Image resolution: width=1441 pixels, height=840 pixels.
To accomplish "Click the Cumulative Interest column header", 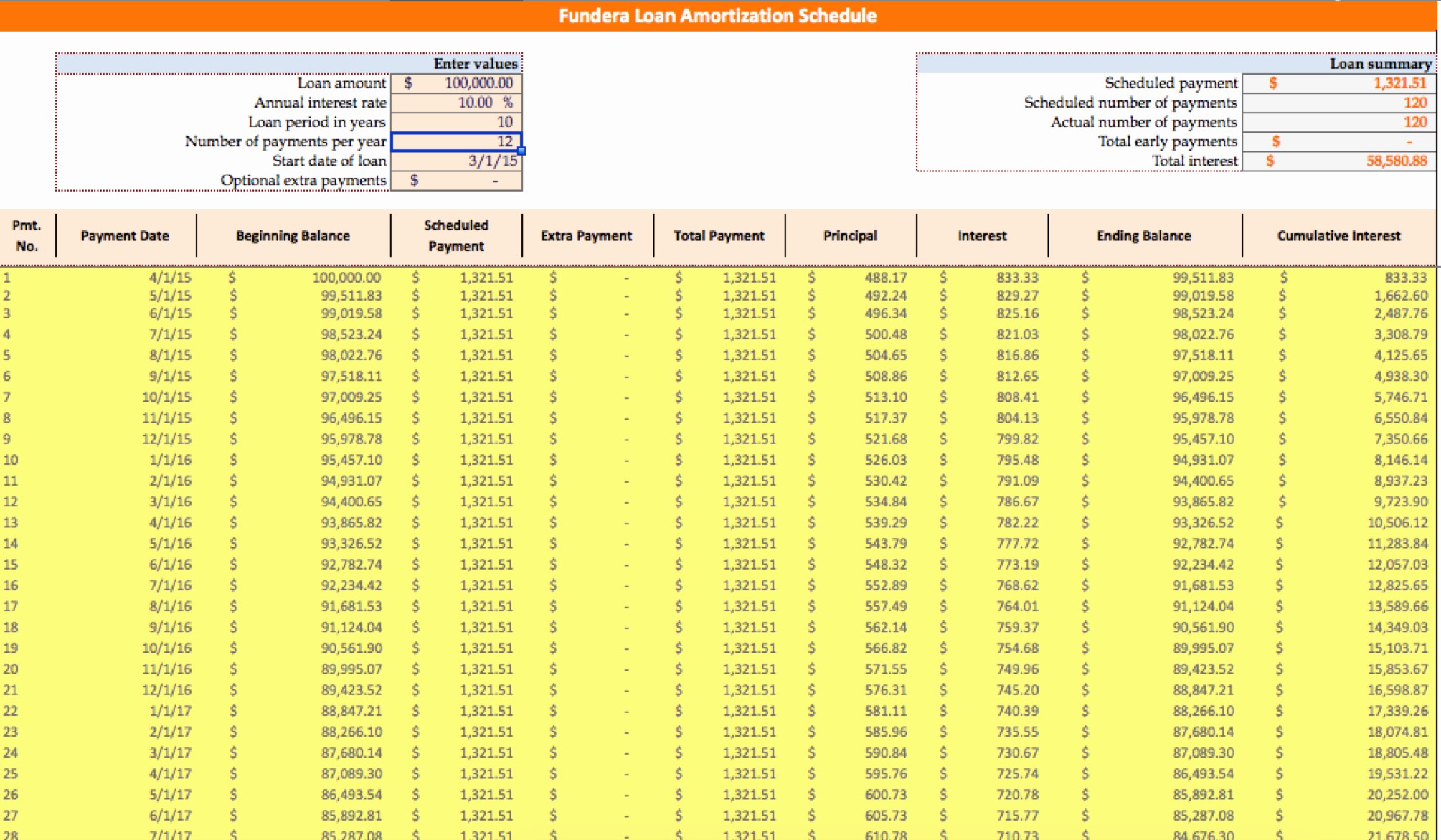I will click(1338, 235).
